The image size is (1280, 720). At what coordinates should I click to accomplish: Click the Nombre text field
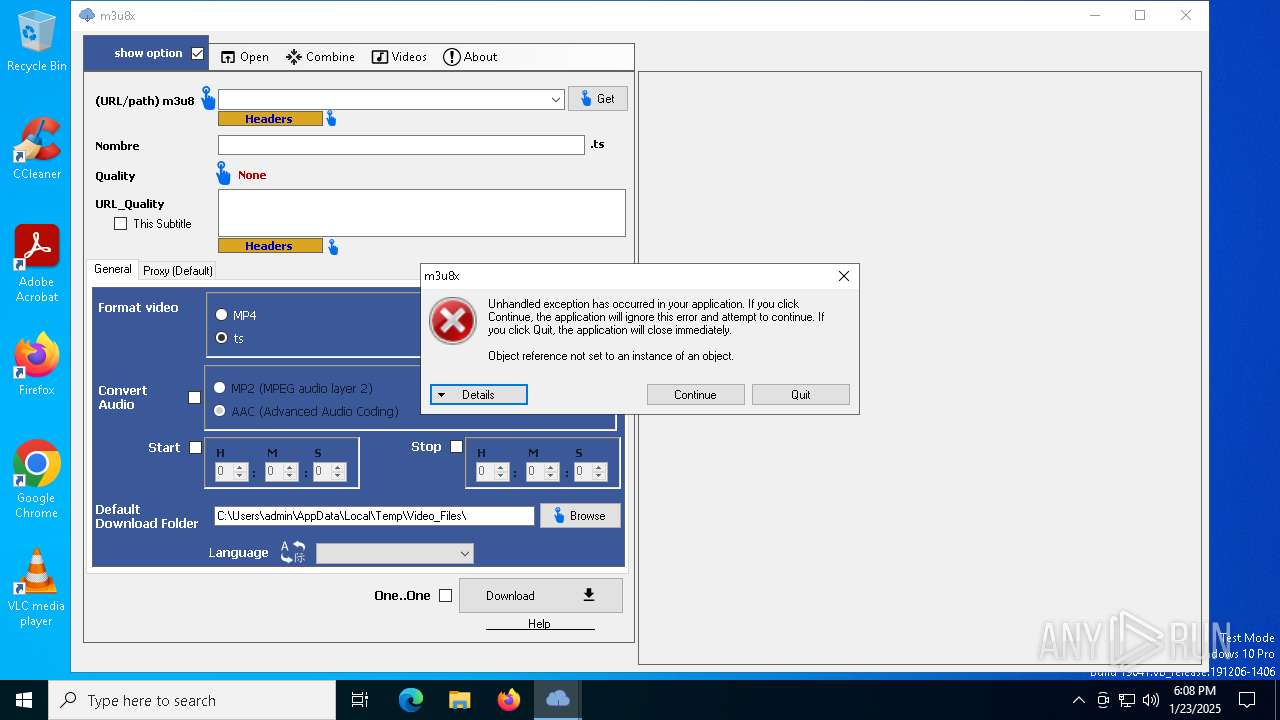click(x=401, y=145)
